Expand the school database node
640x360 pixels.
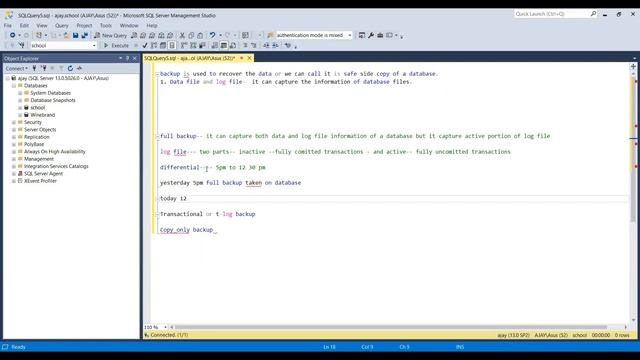coord(20,108)
